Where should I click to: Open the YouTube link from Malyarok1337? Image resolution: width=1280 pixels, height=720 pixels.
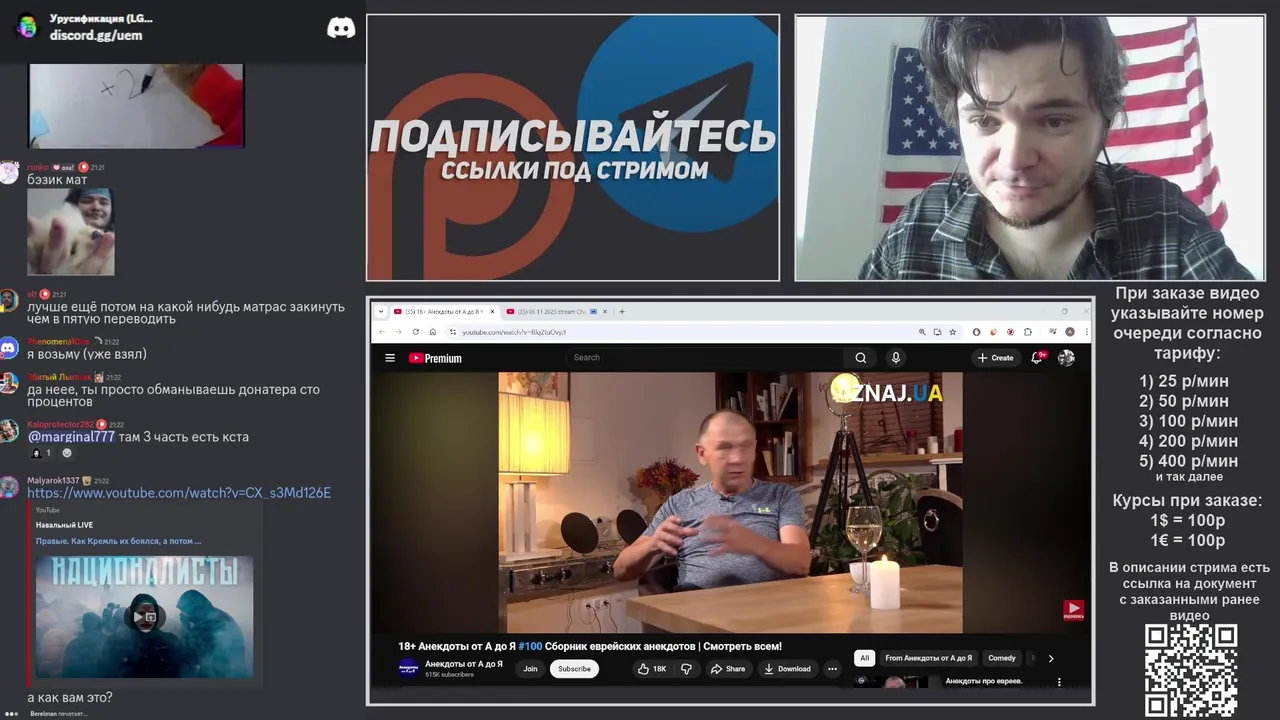click(179, 493)
